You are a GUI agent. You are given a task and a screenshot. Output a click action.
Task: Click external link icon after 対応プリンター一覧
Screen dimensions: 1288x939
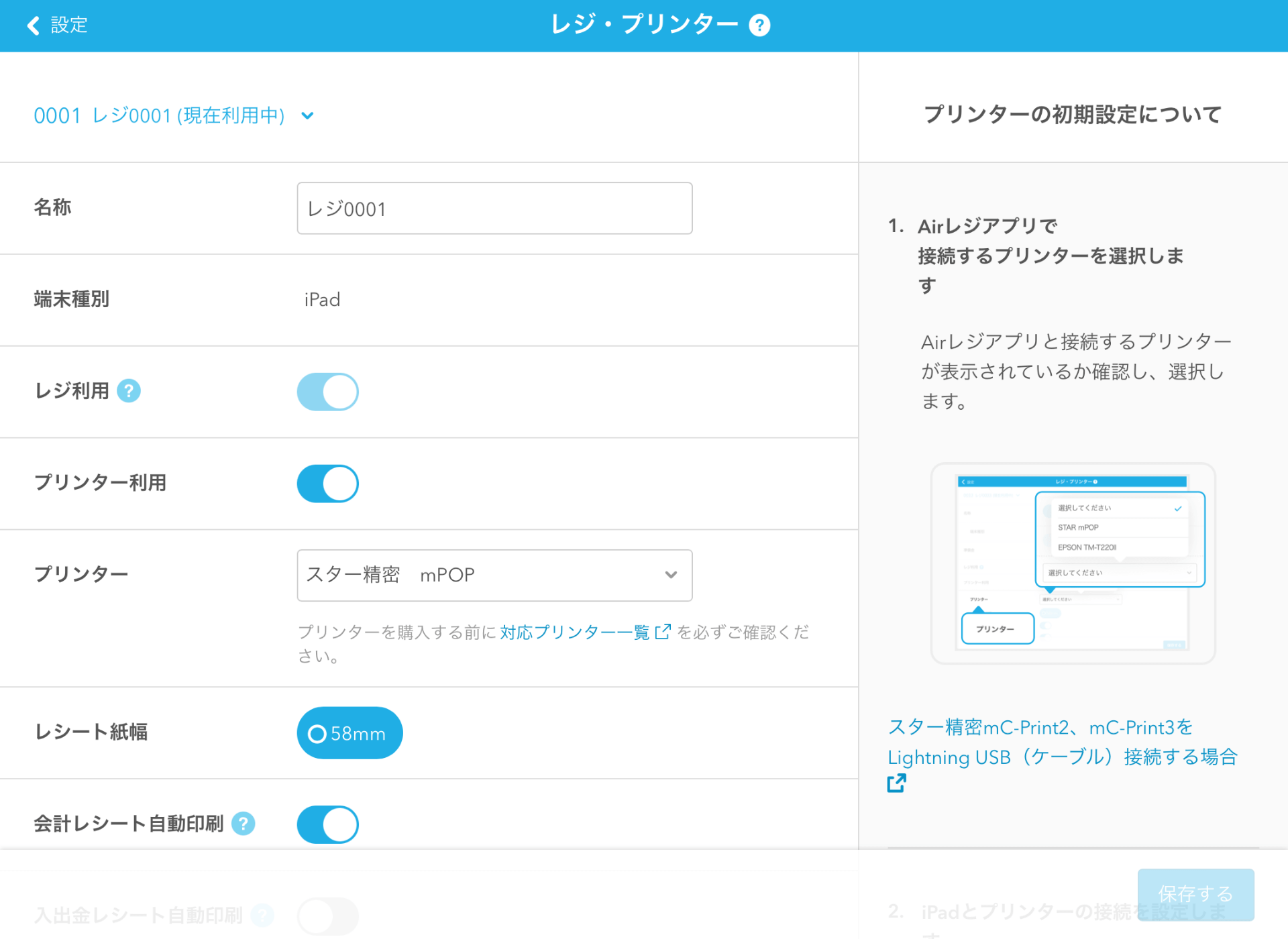click(x=662, y=632)
